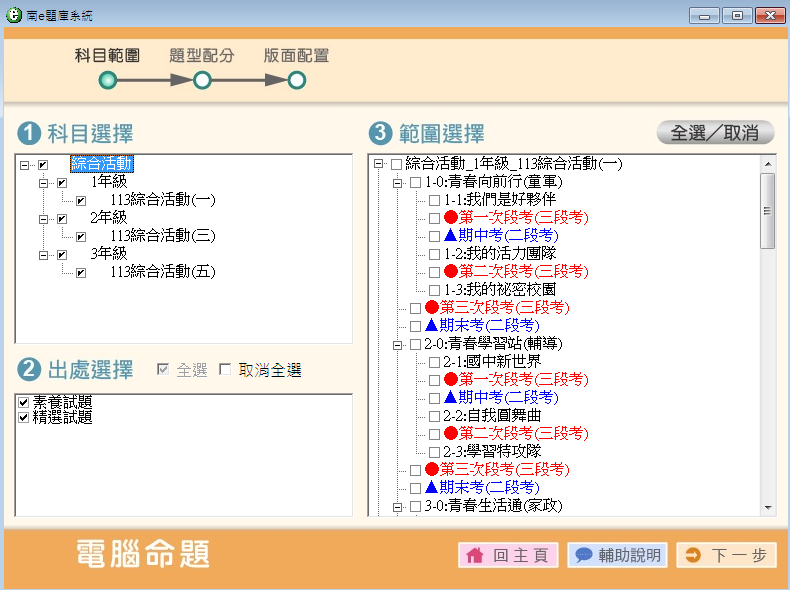Click the orange arrow icon on 下一步
The width and height of the screenshot is (790, 590).
(x=693, y=555)
